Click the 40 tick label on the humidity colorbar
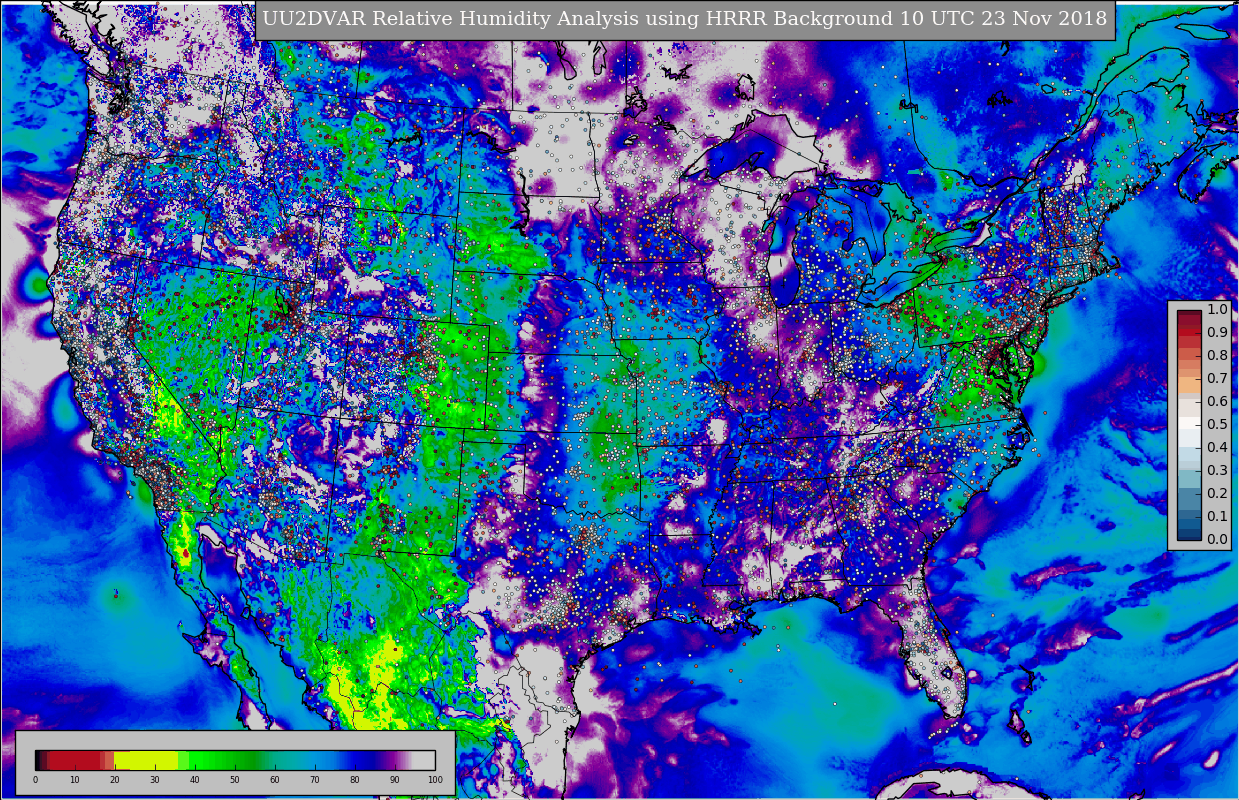The height and width of the screenshot is (800, 1239). click(x=195, y=779)
